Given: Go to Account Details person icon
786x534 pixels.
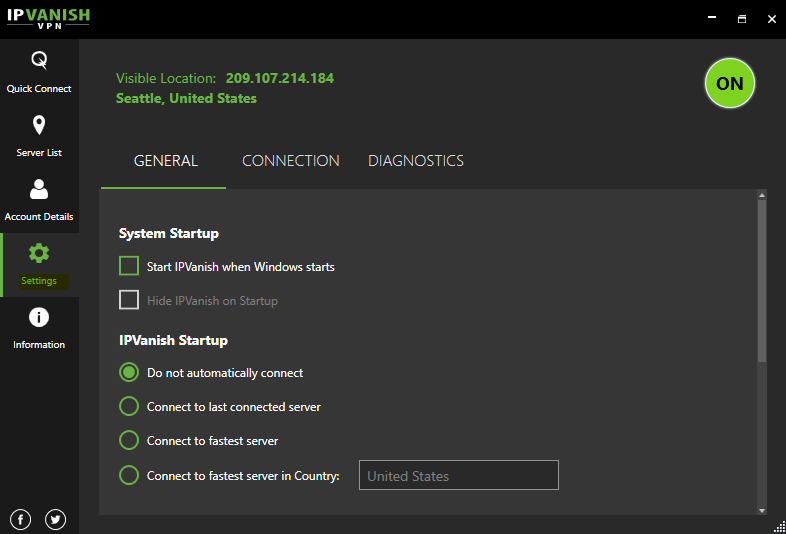Looking at the screenshot, I should pyautogui.click(x=39, y=189).
